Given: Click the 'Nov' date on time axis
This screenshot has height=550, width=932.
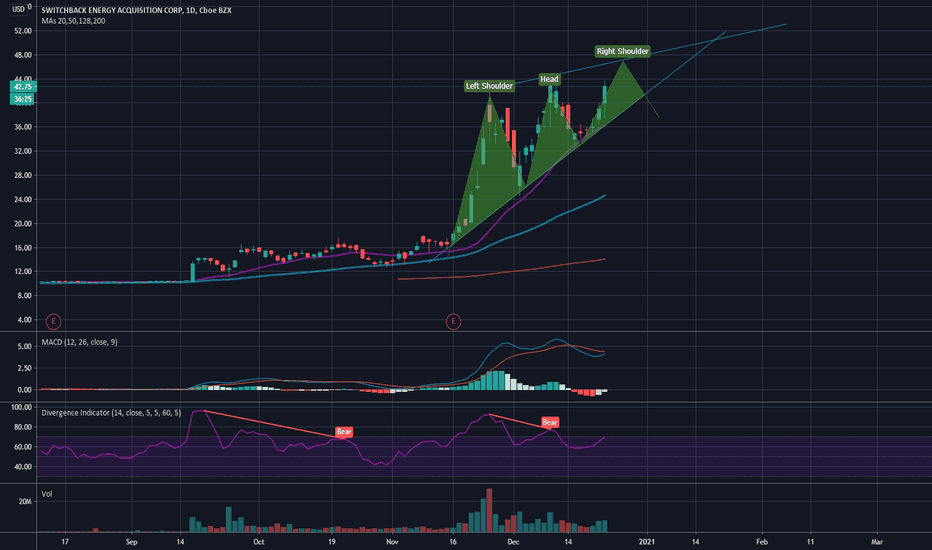Looking at the screenshot, I should 392,542.
